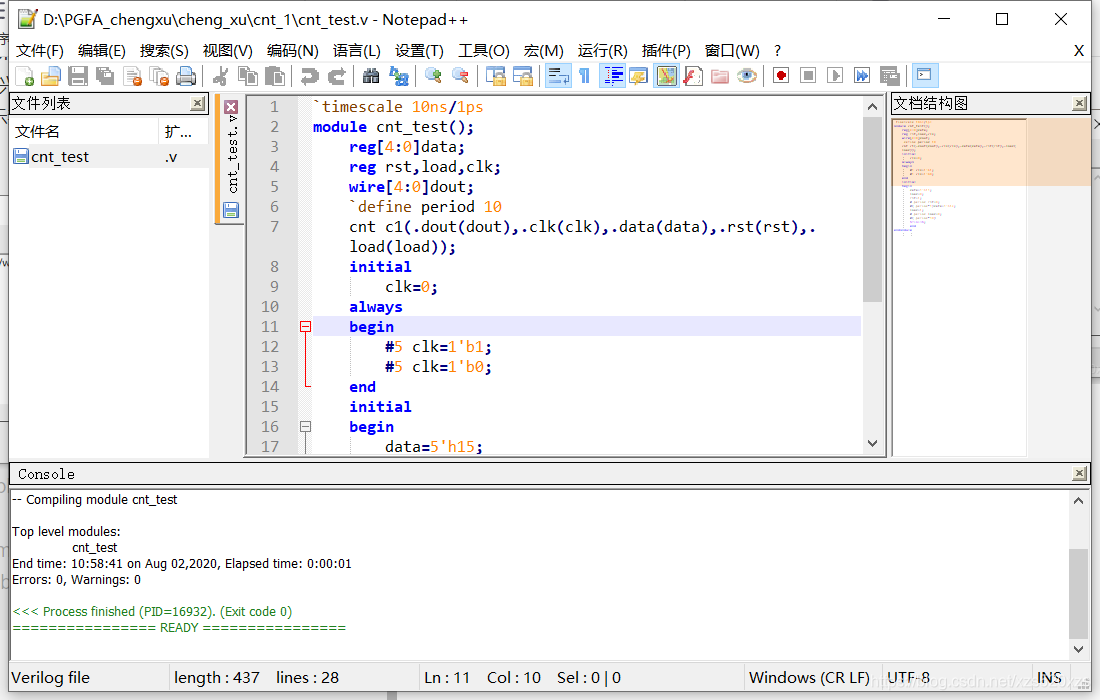Open the 编码(N) menu

pyautogui.click(x=293, y=51)
